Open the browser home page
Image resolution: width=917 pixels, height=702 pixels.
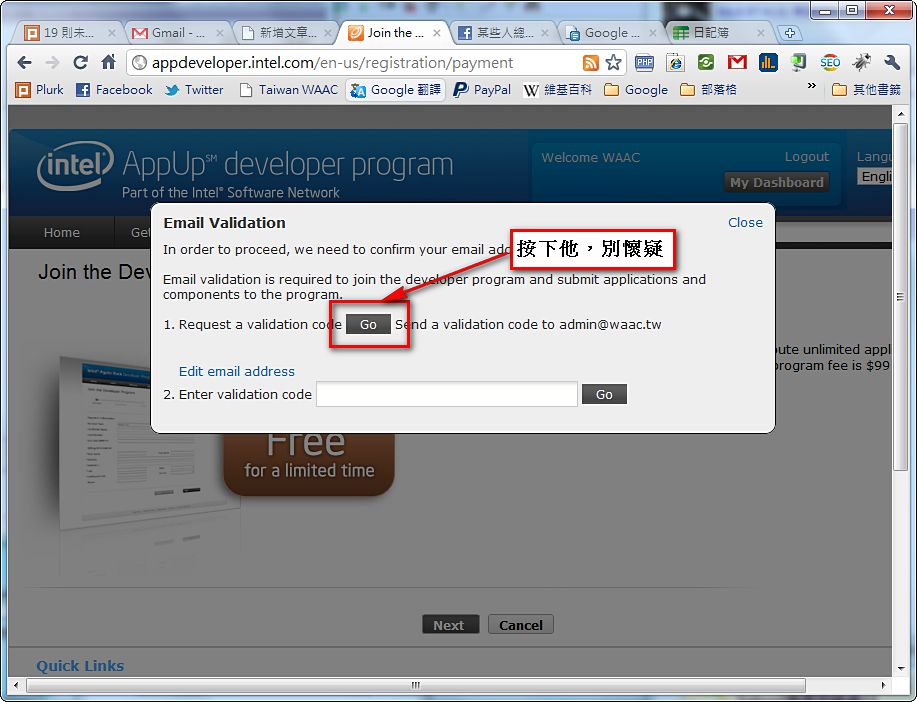[x=108, y=62]
